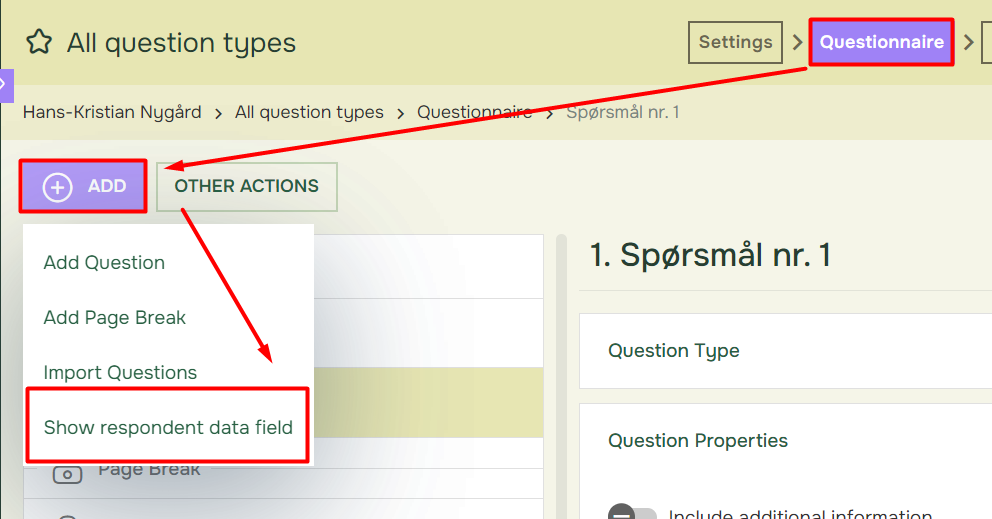Go to Questionnaire breadcrumb
The image size is (992, 519).
[474, 113]
